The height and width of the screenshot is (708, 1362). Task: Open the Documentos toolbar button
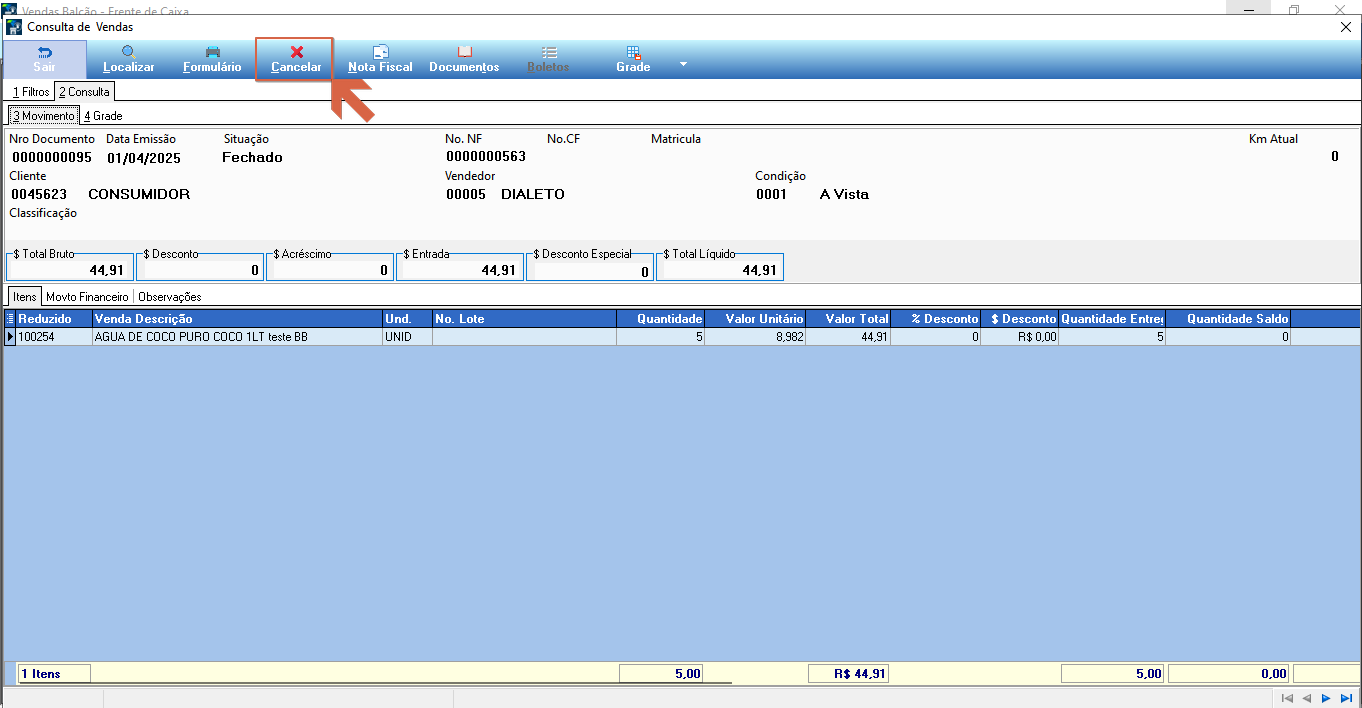[464, 59]
